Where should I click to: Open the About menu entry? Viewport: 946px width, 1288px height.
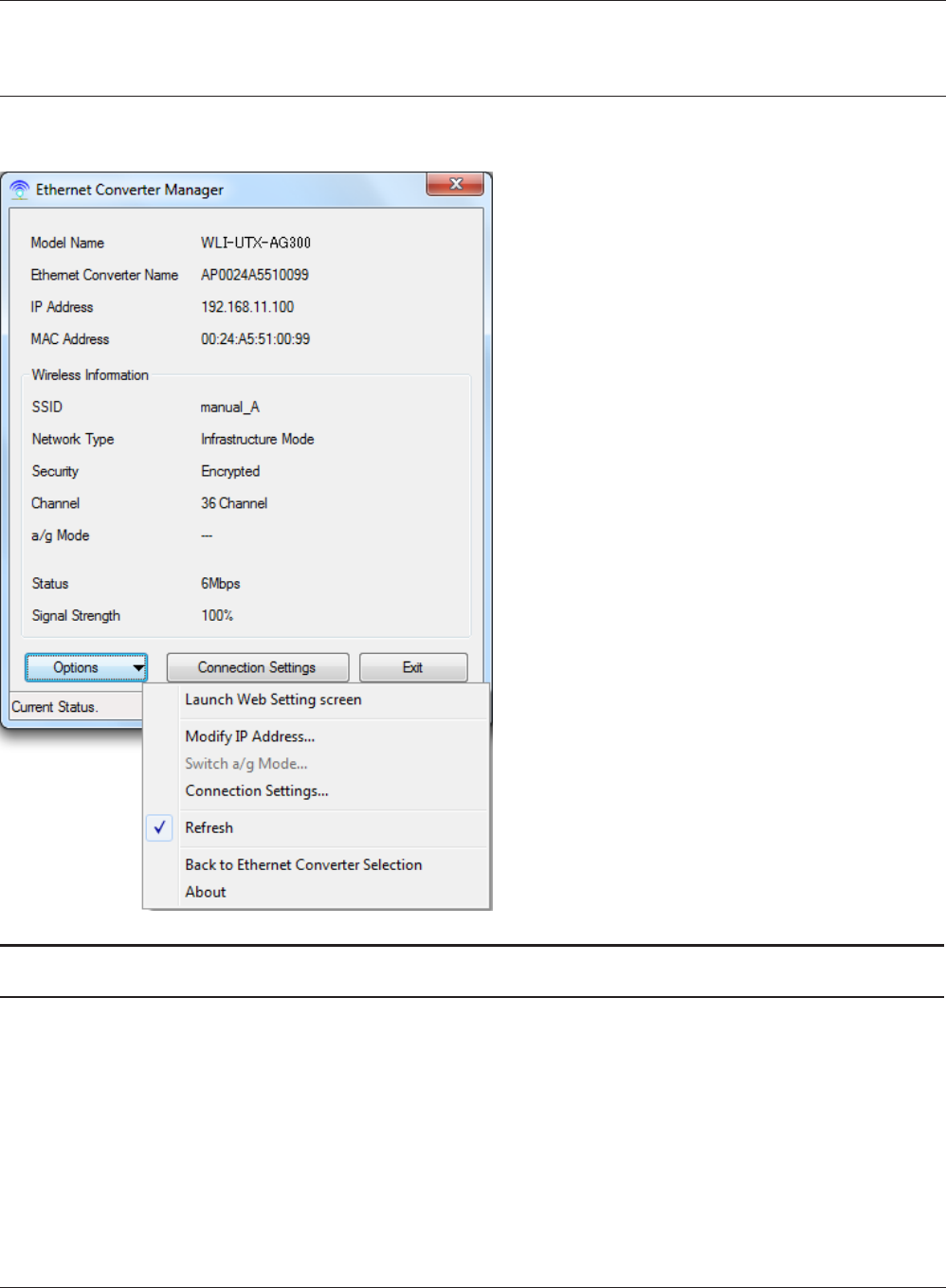tap(206, 892)
